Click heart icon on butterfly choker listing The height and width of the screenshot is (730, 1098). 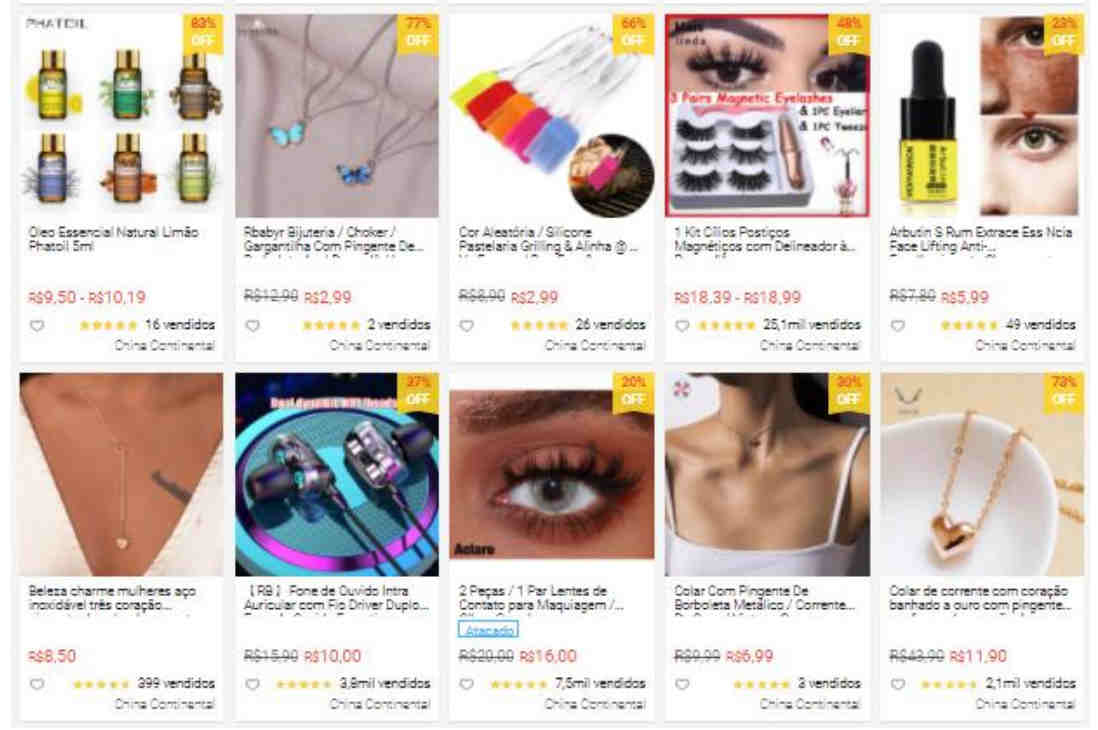(253, 326)
